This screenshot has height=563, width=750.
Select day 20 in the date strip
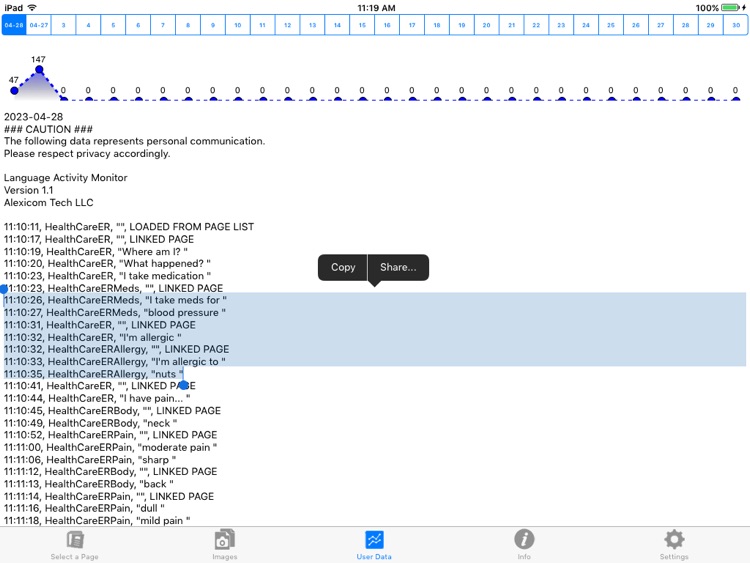point(486,25)
